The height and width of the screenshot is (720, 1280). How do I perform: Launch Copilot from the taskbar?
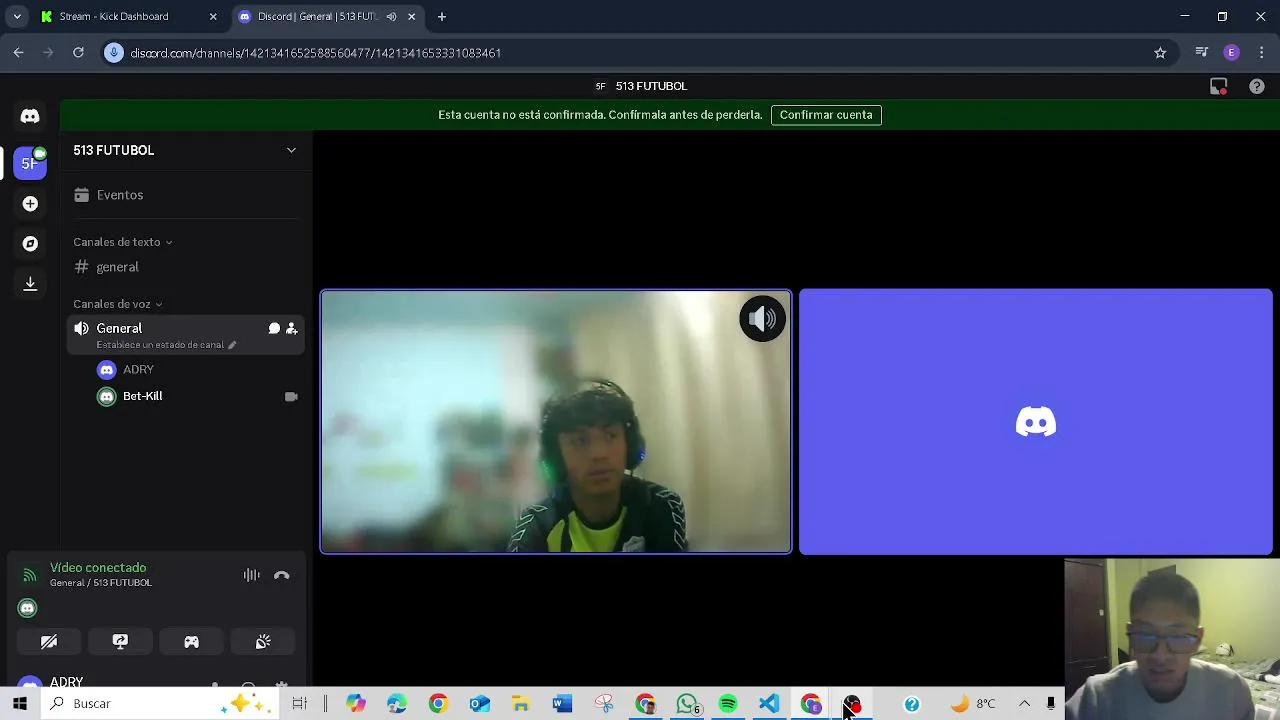pyautogui.click(x=356, y=704)
